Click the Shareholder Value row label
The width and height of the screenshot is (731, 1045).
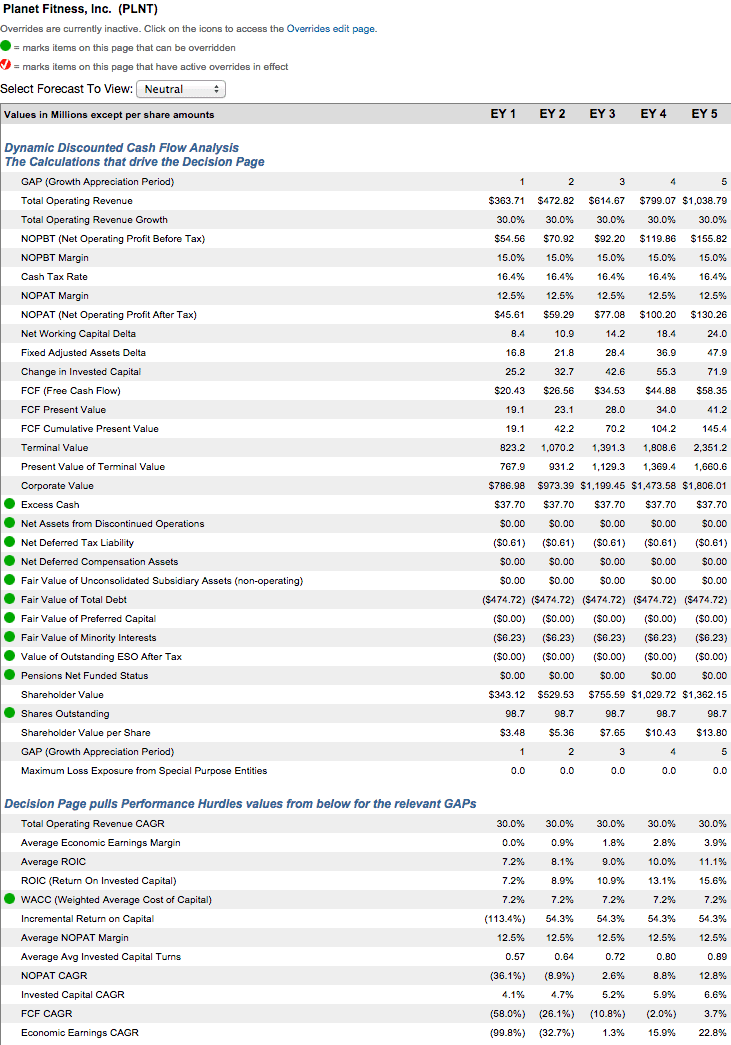coord(62,694)
